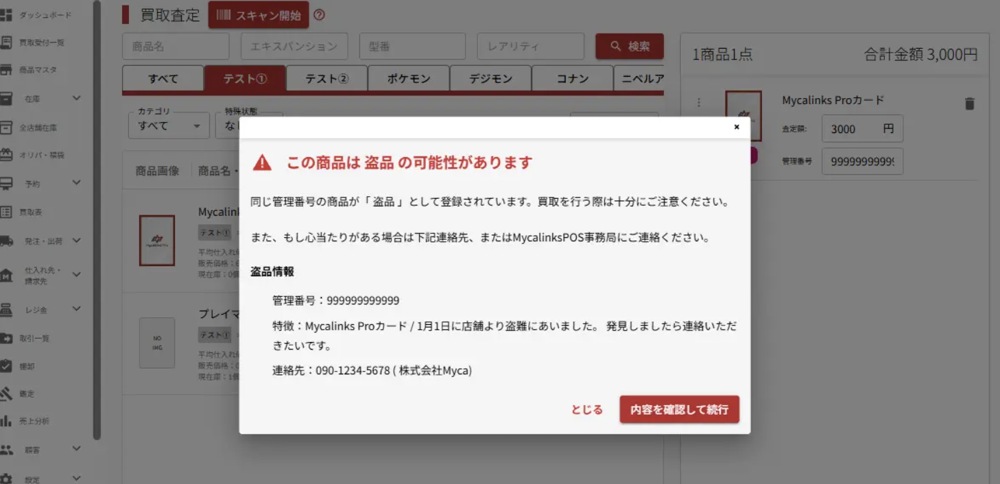Image resolution: width=1000 pixels, height=484 pixels.
Task: Click the 連絡先:090-1234-5678 line in dialog
Action: tap(372, 370)
